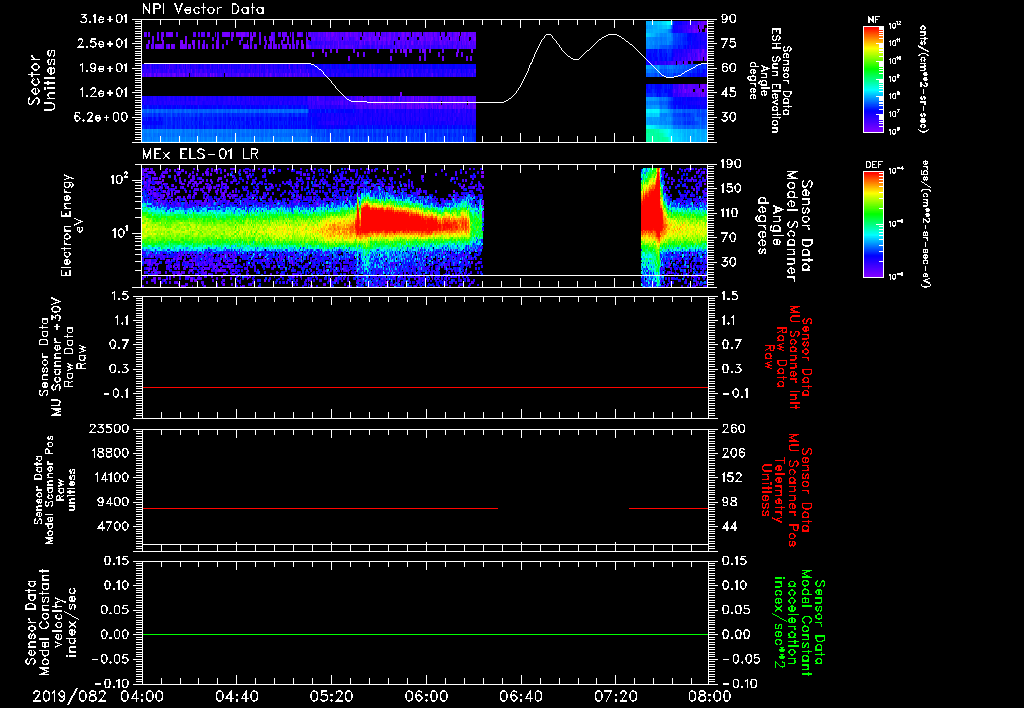Click the NF color bar gradient
The height and width of the screenshot is (708, 1024).
pyautogui.click(x=874, y=78)
